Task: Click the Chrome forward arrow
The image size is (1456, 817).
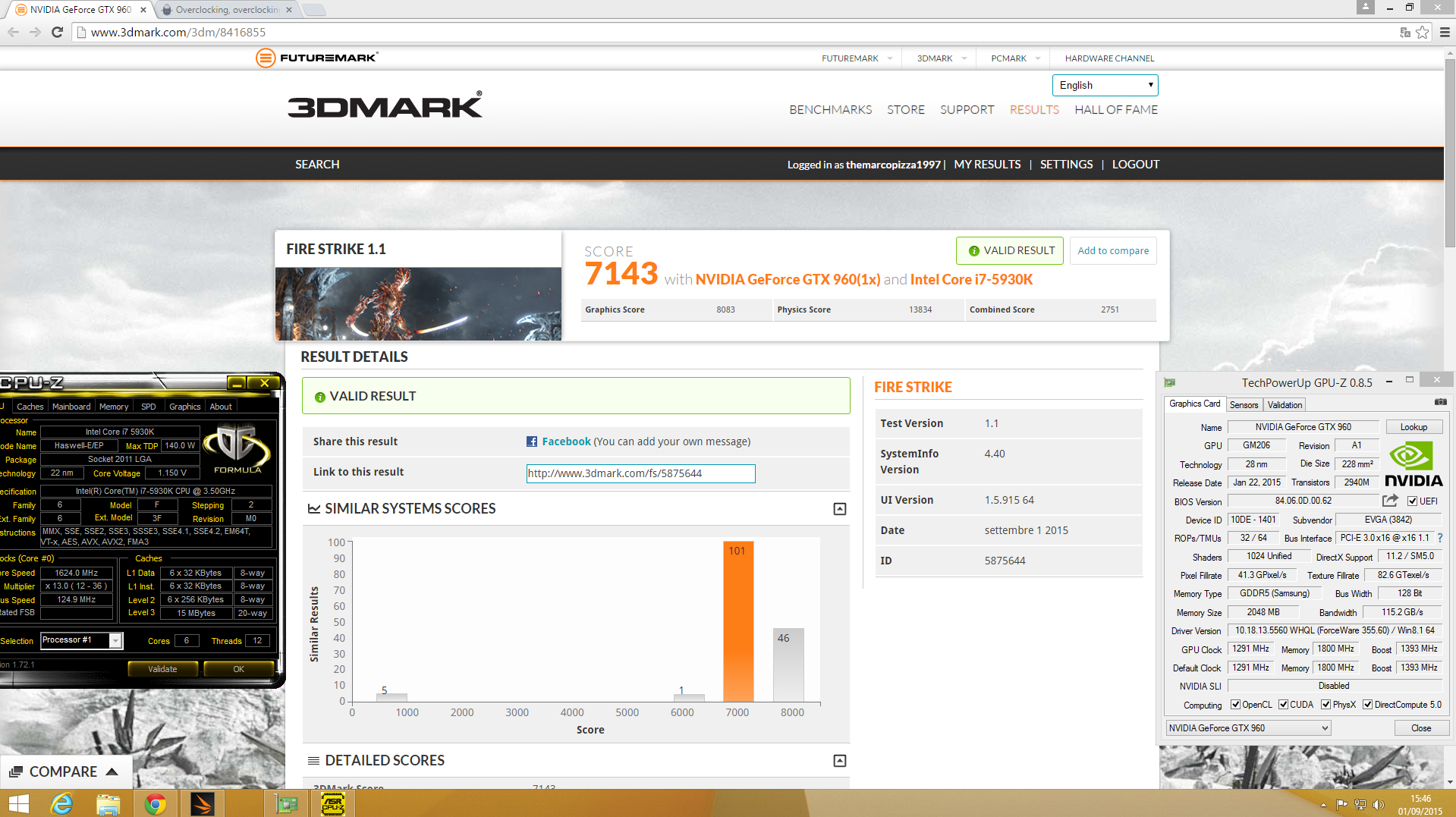Action: (x=35, y=32)
